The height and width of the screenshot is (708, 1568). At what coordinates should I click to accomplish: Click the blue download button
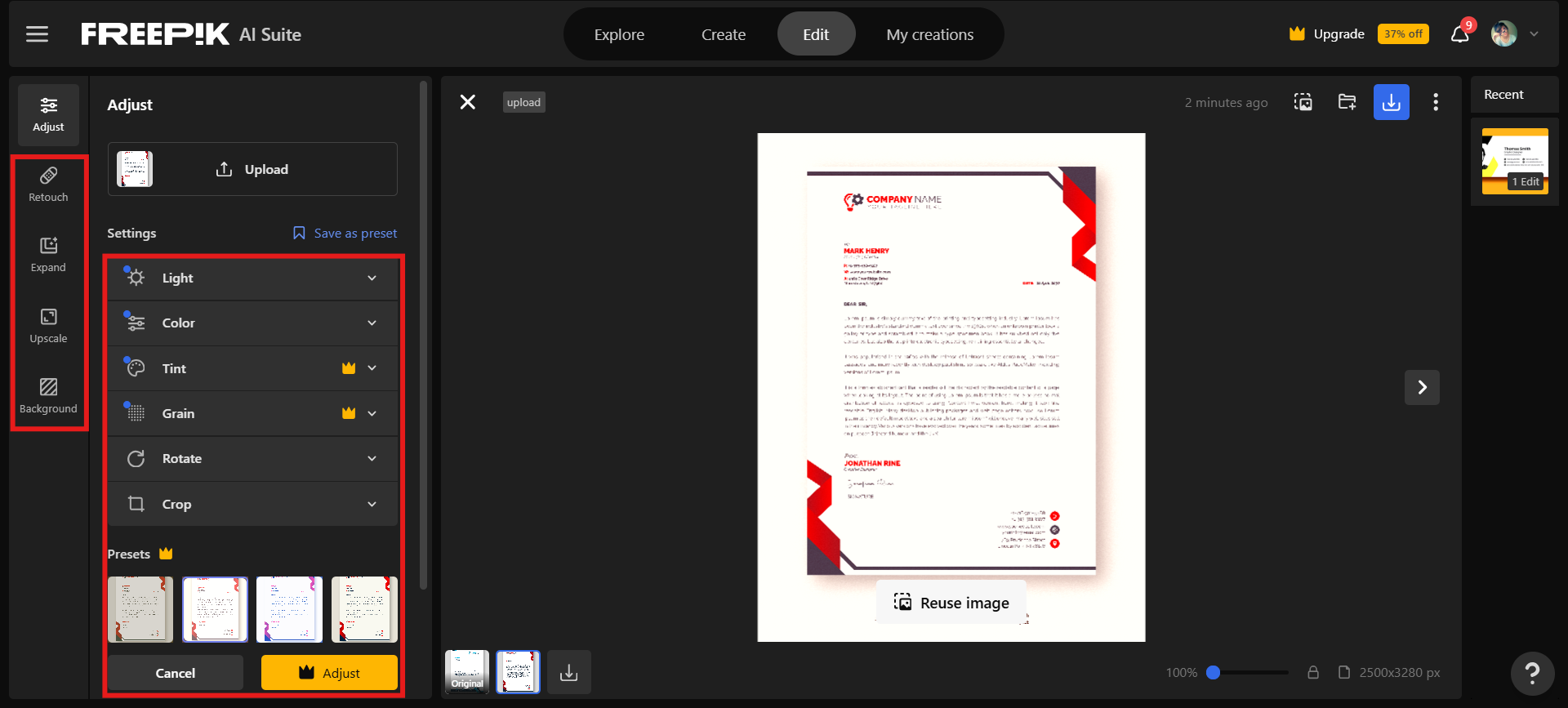pyautogui.click(x=1392, y=102)
